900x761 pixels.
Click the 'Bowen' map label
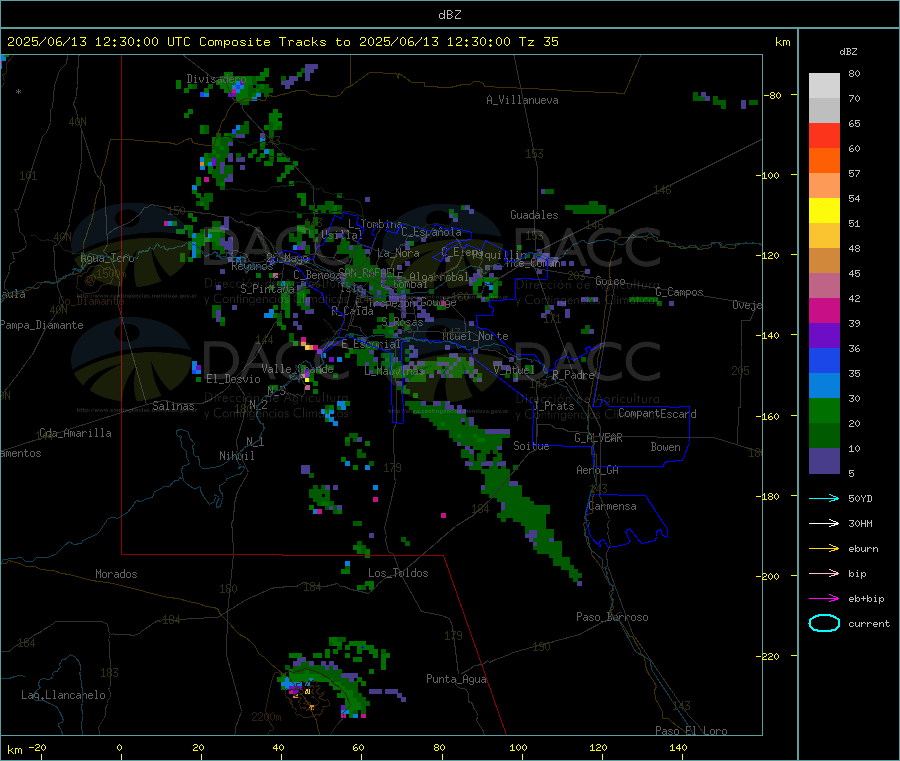(665, 447)
